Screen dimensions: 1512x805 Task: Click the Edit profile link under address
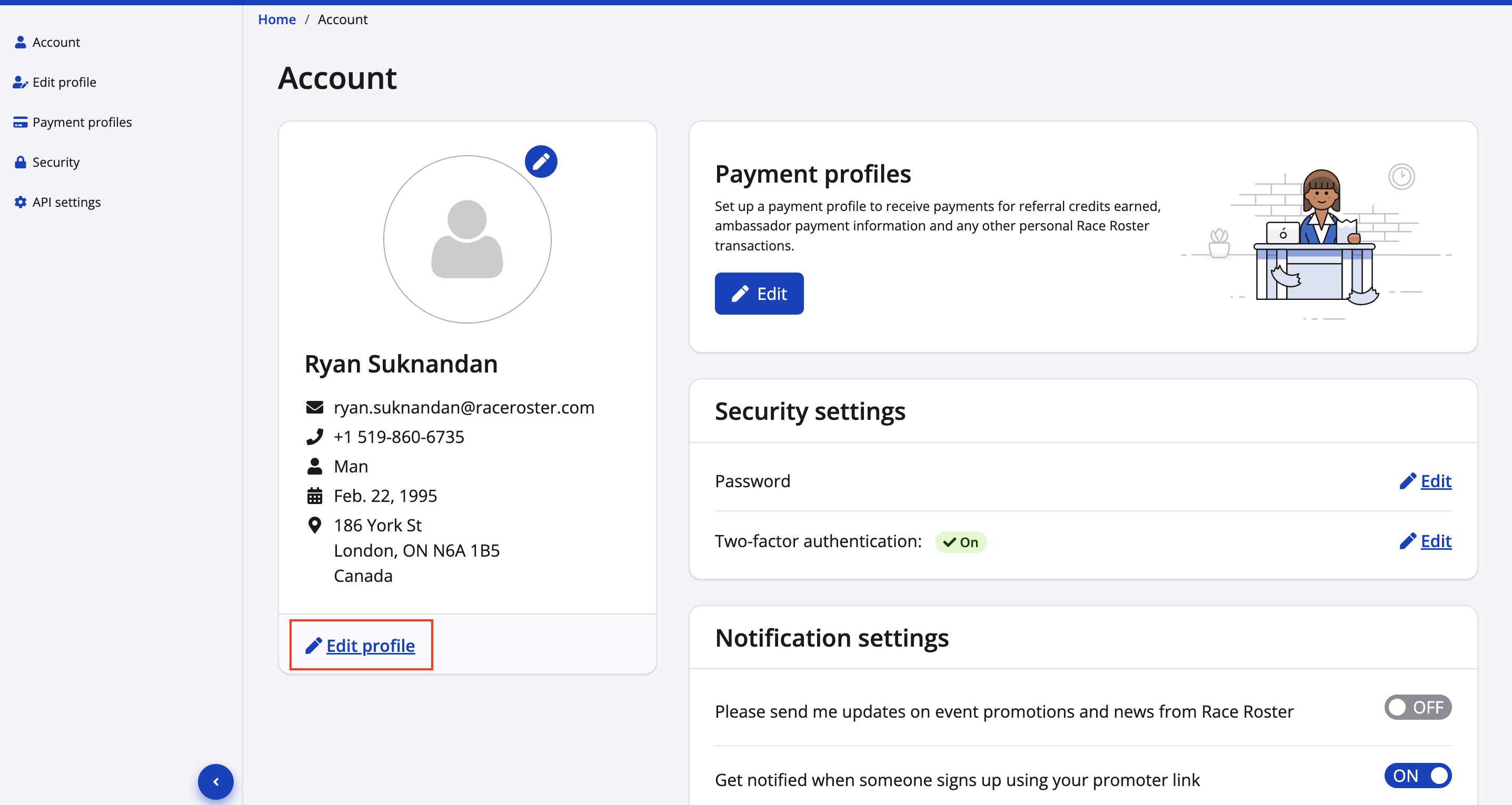pyautogui.click(x=370, y=646)
